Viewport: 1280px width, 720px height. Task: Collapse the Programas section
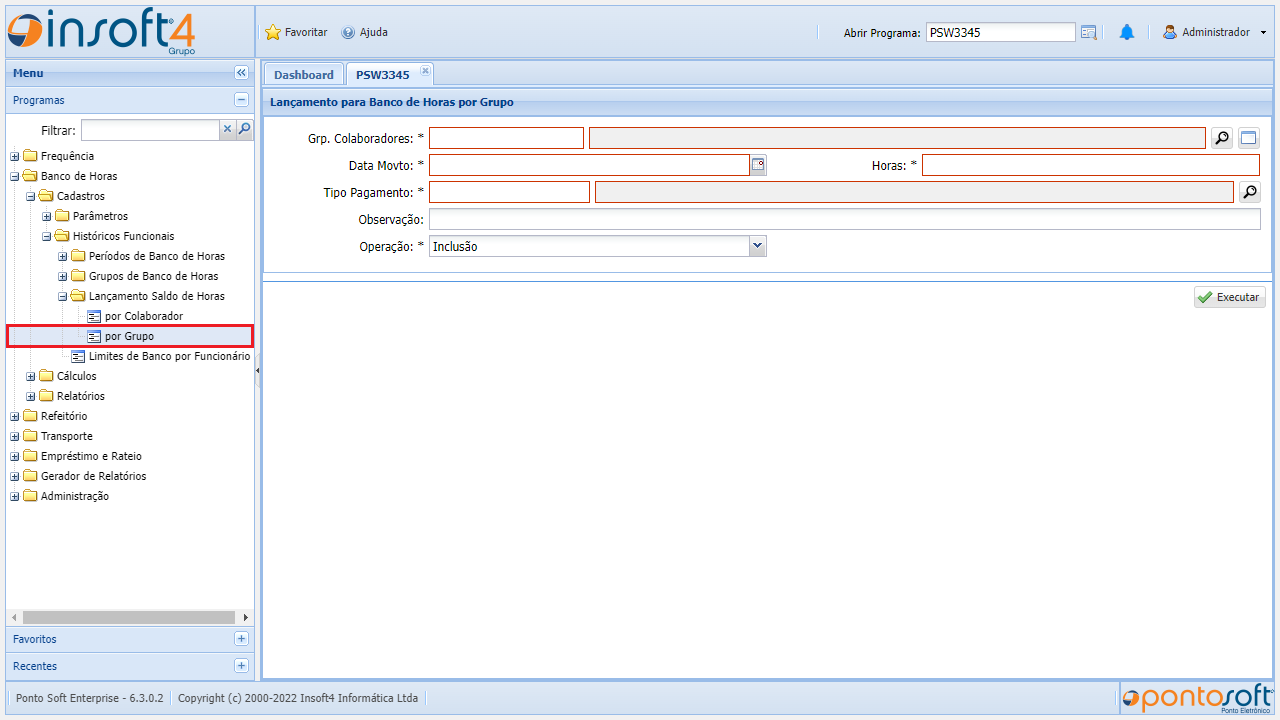point(241,100)
